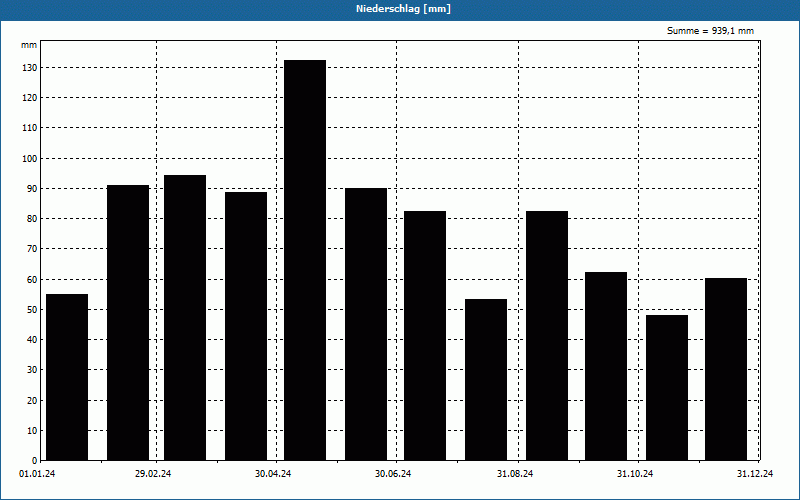The height and width of the screenshot is (500, 800).
Task: Click the third bar reaching 94 mm
Action: tap(185, 318)
